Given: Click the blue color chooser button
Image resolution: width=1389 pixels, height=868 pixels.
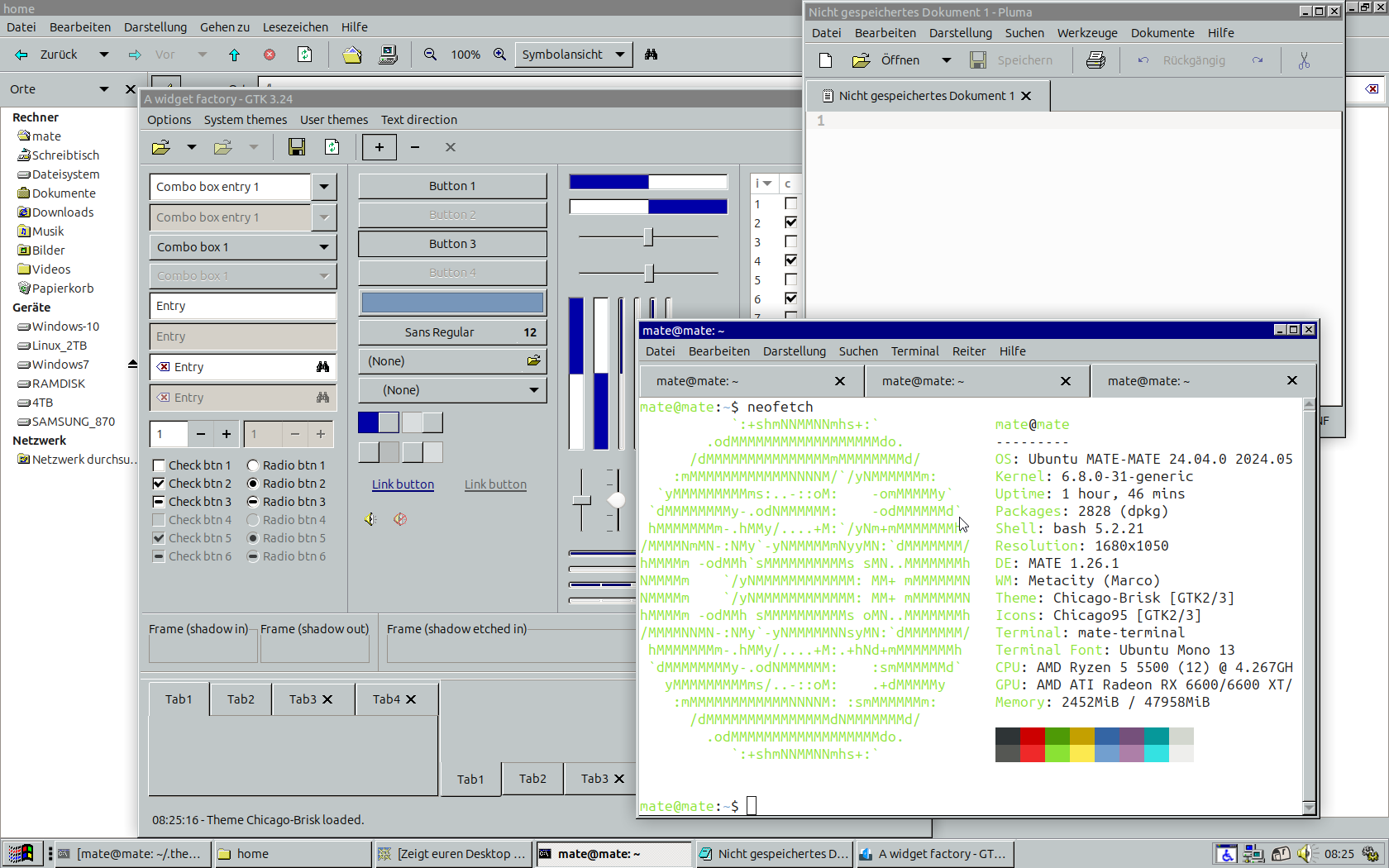Looking at the screenshot, I should 452,303.
